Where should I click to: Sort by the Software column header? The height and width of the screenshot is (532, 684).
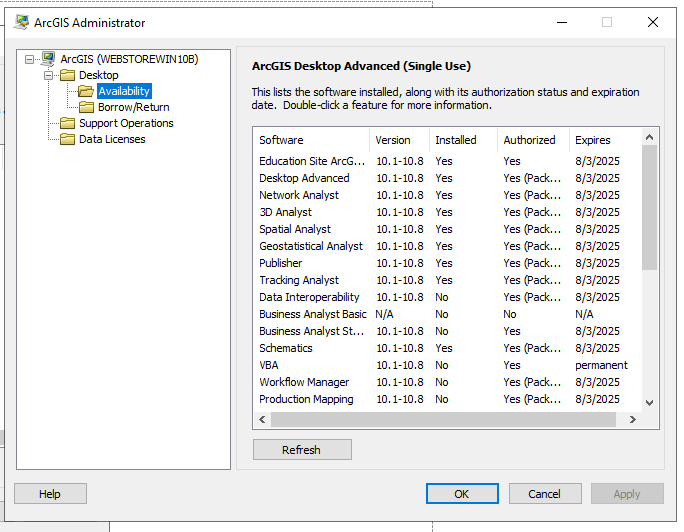pyautogui.click(x=311, y=140)
